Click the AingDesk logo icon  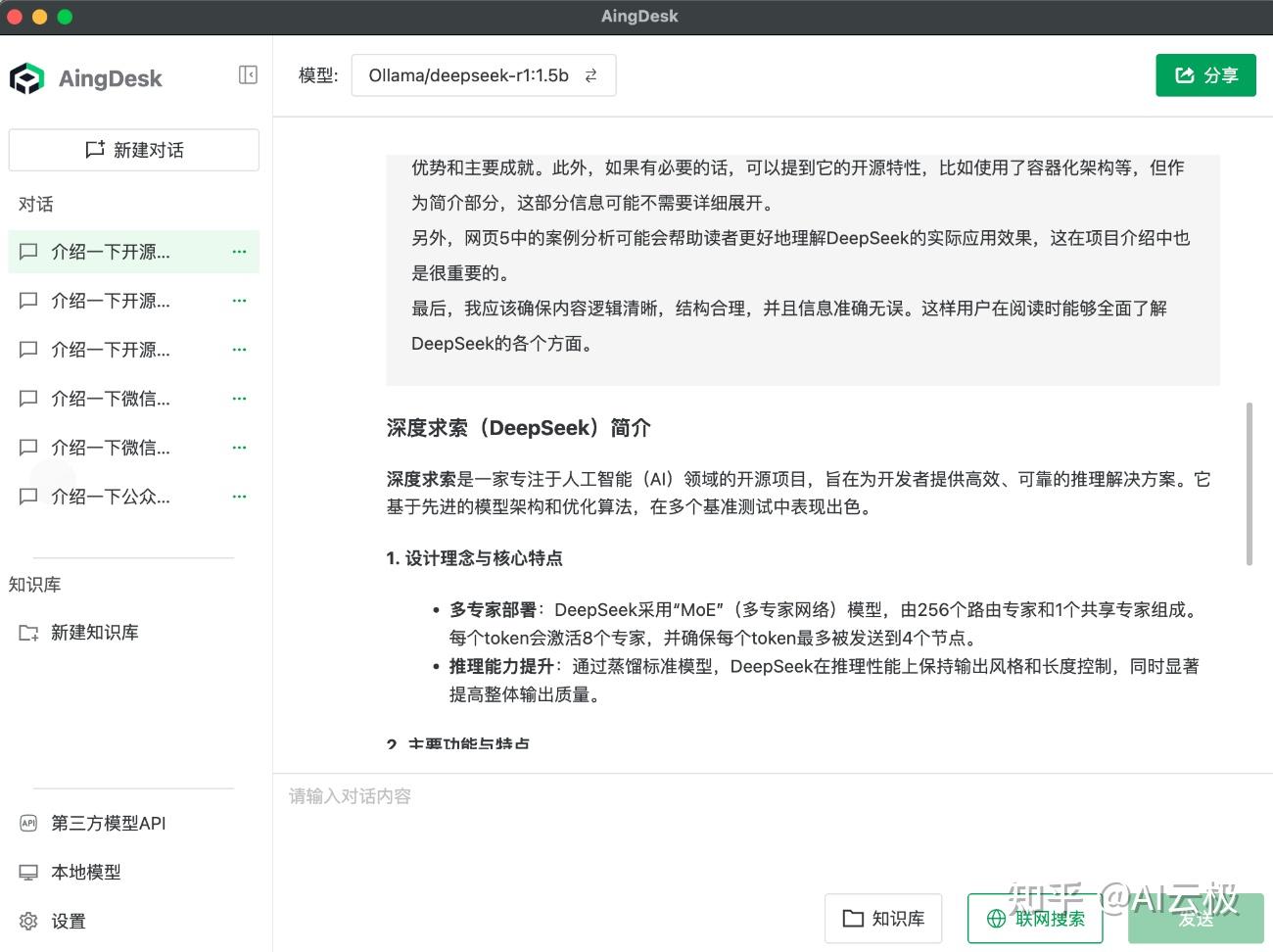(27, 77)
